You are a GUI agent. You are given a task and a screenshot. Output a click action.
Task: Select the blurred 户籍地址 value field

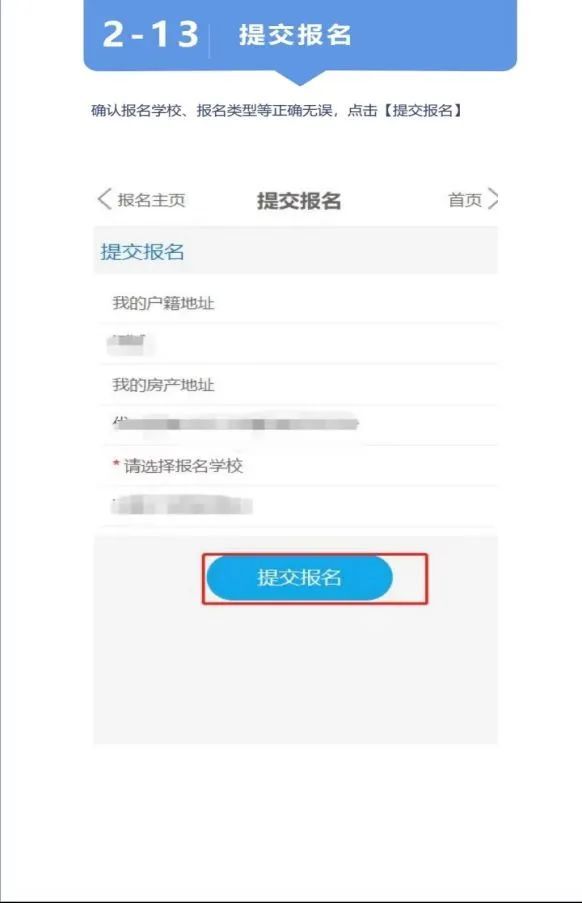(x=299, y=343)
